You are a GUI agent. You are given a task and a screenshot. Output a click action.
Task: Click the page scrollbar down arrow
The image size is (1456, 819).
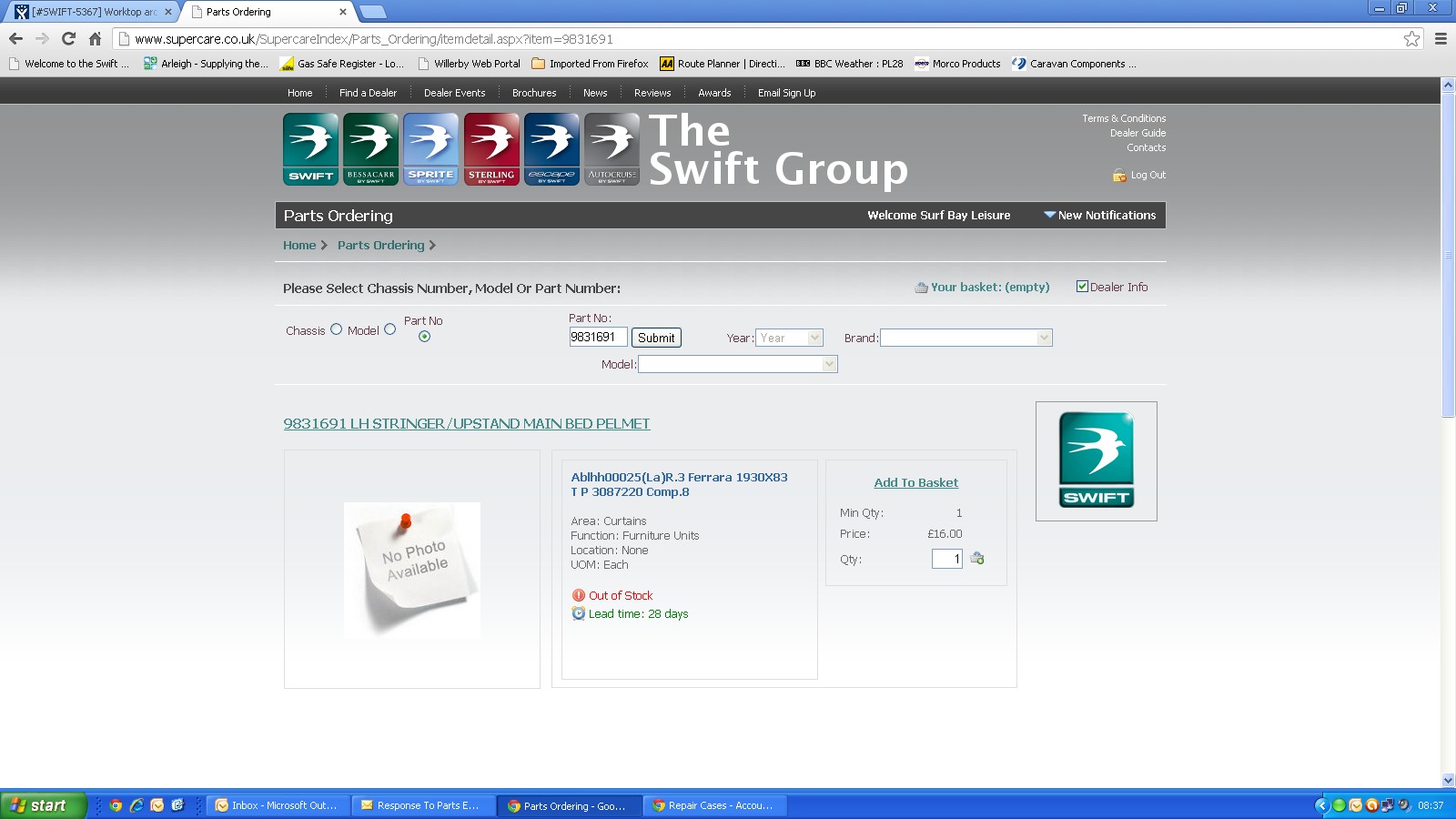(x=1448, y=780)
